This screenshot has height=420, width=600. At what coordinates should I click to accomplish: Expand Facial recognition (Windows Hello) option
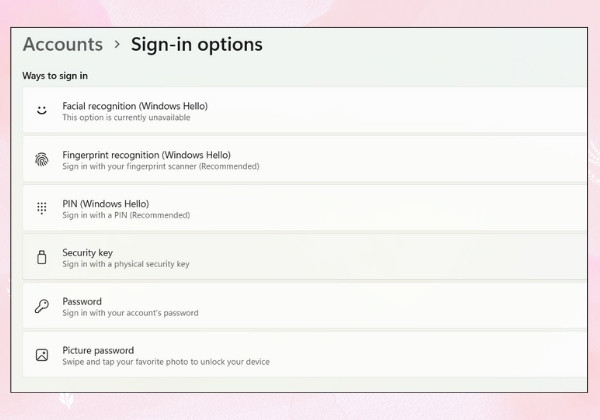pyautogui.click(x=305, y=110)
